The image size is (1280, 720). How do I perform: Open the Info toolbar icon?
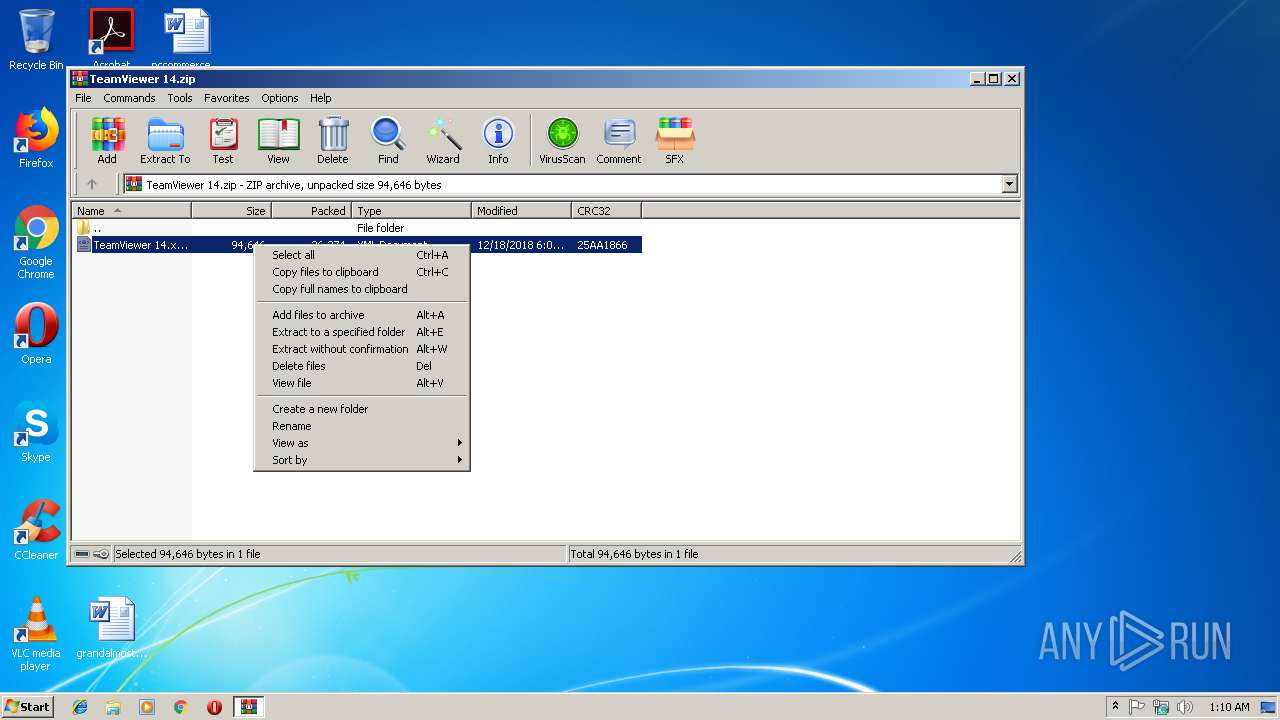(x=498, y=140)
